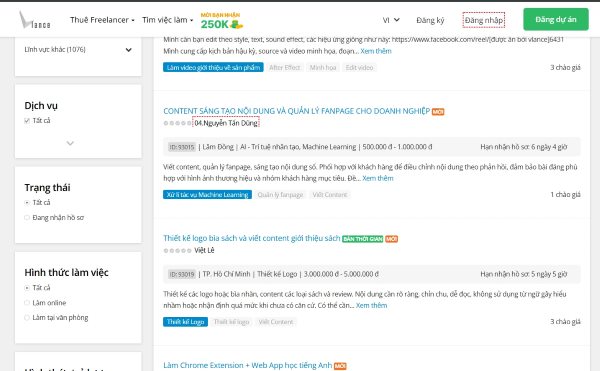The image size is (600, 371).
Task: Click budget 500.000 đ - 1.000.000 đ
Action: [x=397, y=147]
